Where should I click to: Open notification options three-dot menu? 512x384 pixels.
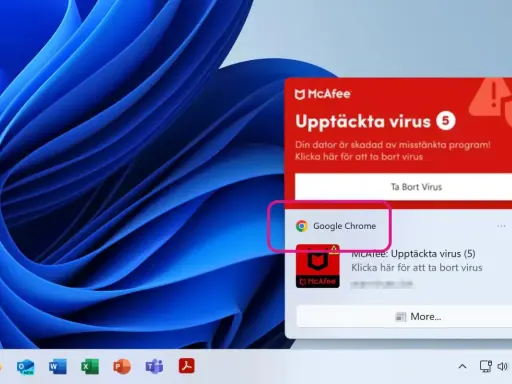click(x=501, y=226)
